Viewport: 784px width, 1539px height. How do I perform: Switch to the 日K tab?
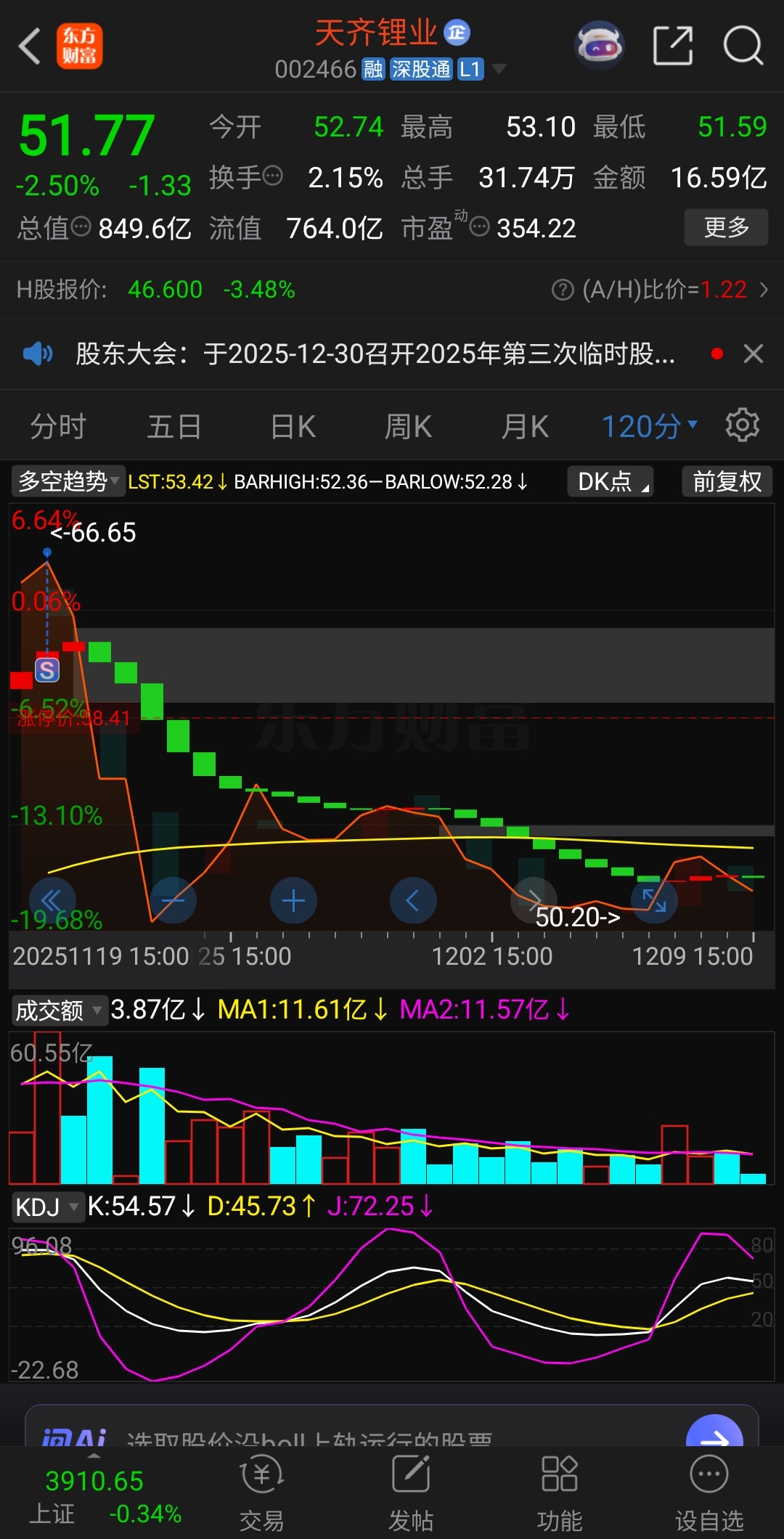coord(293,426)
